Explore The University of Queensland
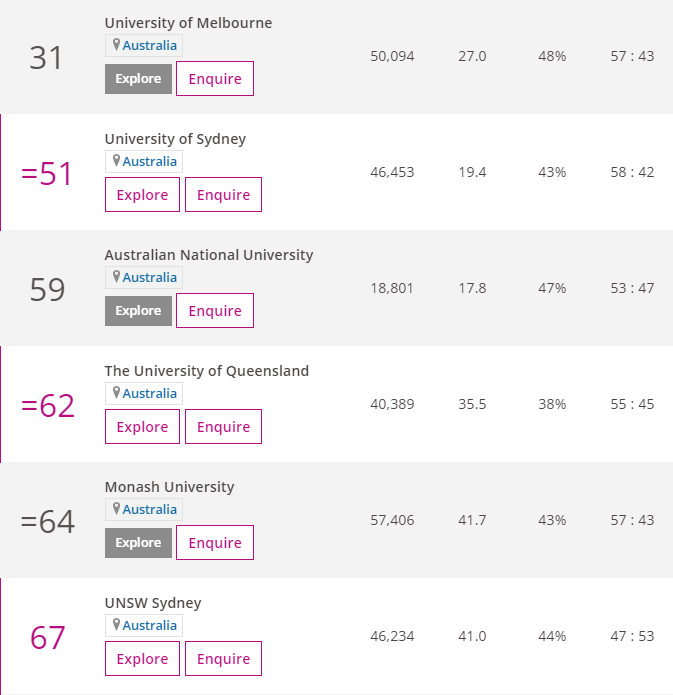Image resolution: width=673 pixels, height=695 pixels. pos(142,426)
